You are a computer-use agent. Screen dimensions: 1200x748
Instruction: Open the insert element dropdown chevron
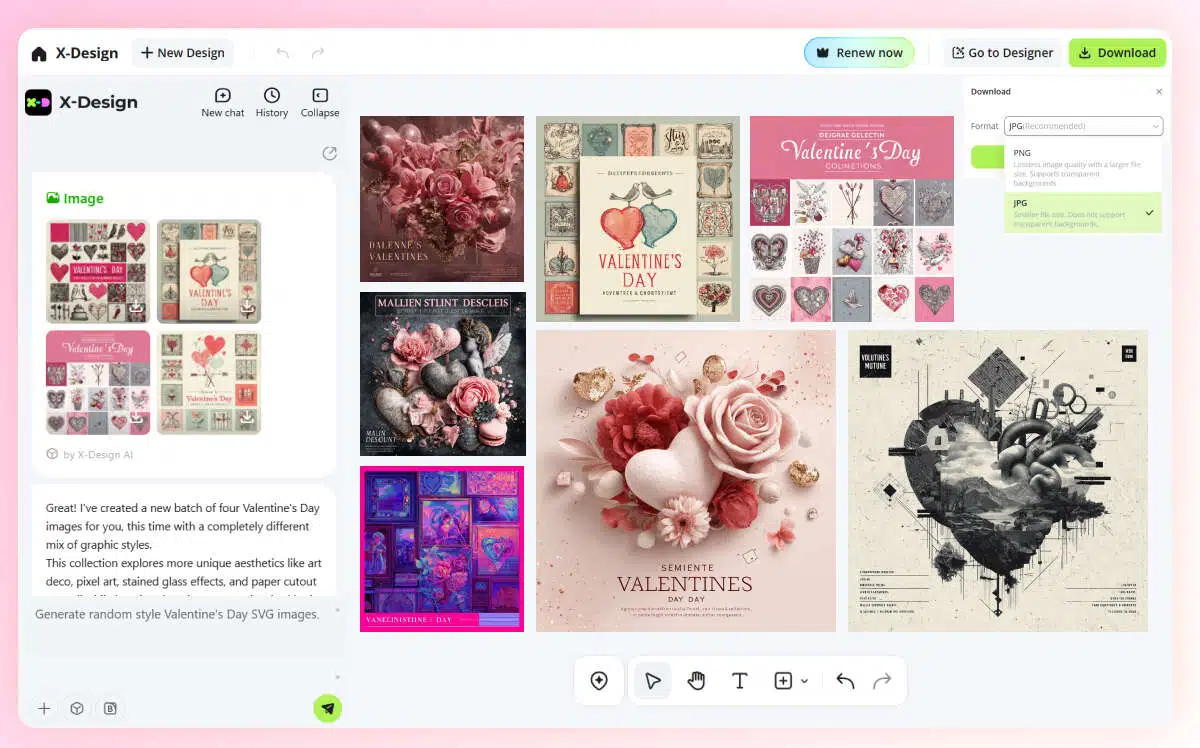click(803, 680)
